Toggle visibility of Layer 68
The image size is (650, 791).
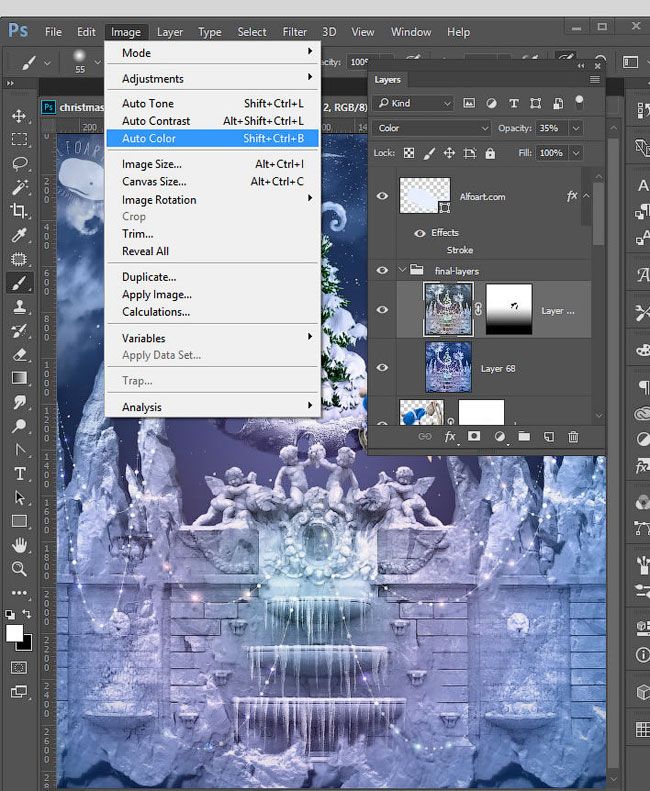click(x=382, y=368)
